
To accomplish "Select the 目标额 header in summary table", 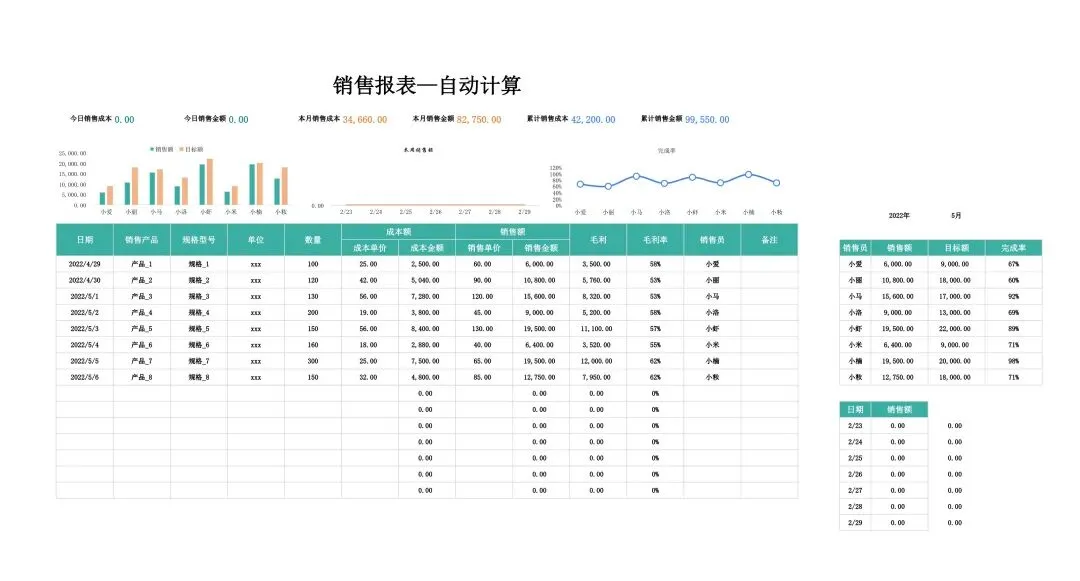I will (956, 248).
